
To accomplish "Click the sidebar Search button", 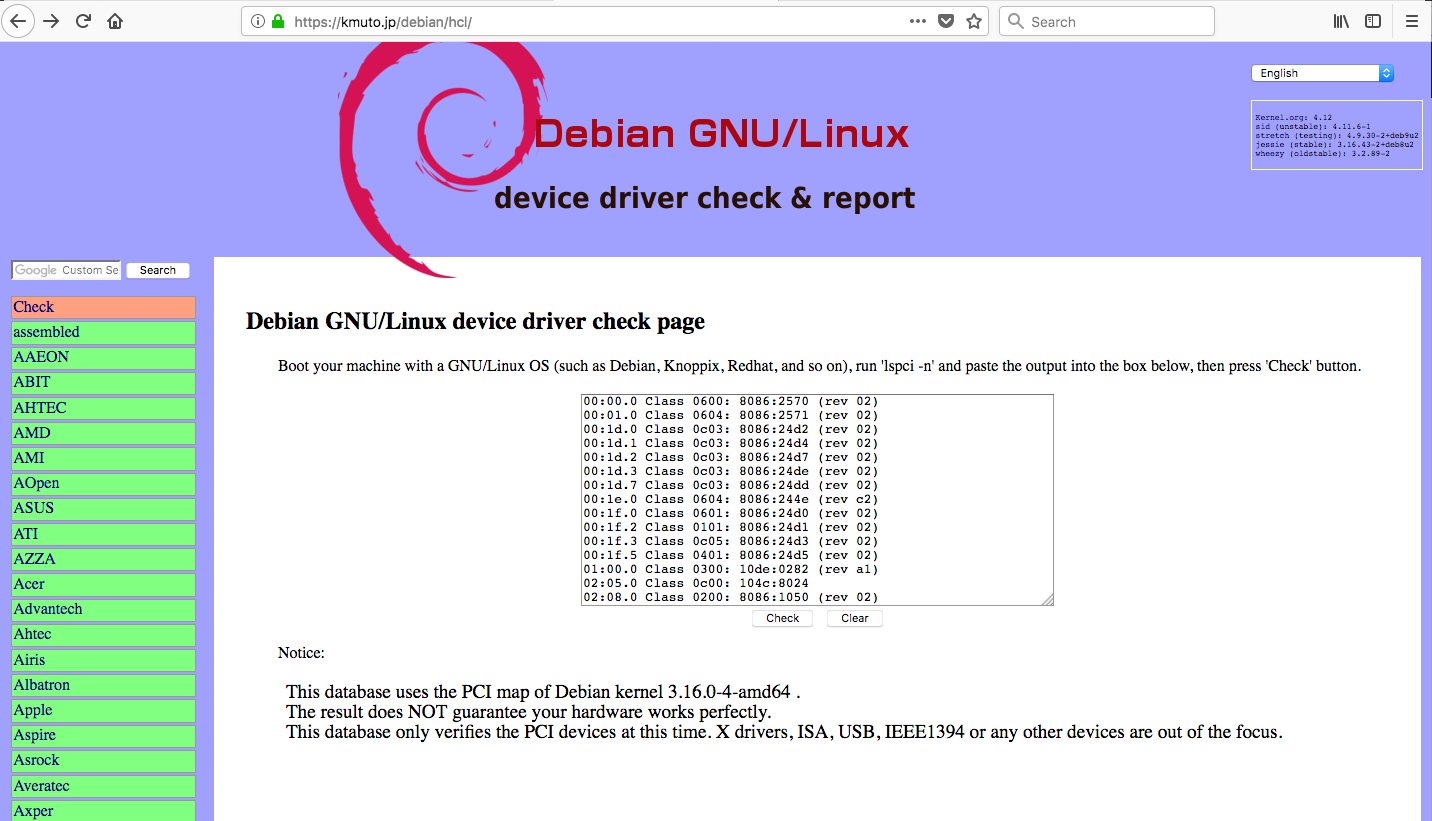I will [x=158, y=270].
